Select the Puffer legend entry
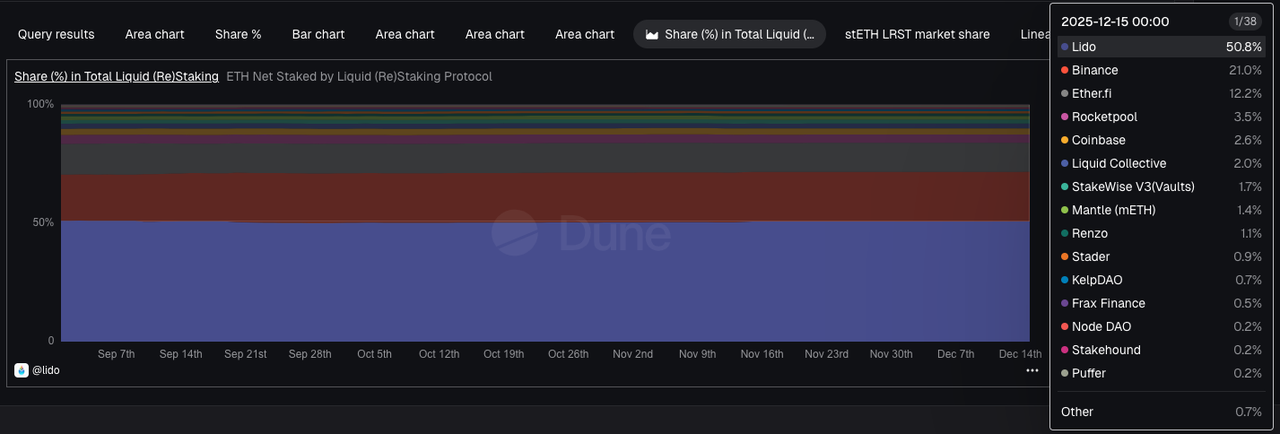Screen dimensions: 1280x434 point(1160,373)
